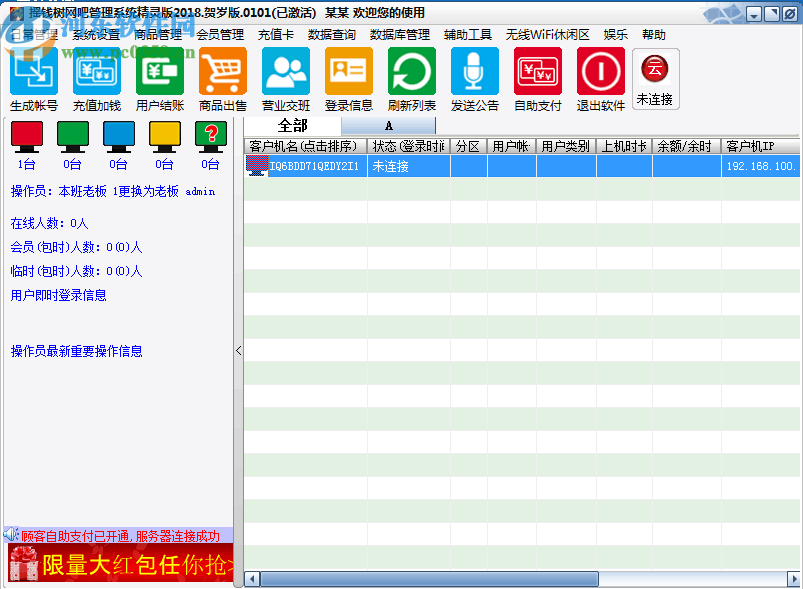803x589 pixels.
Task: Click the 生成帐号 toolbar icon
Action: point(34,71)
